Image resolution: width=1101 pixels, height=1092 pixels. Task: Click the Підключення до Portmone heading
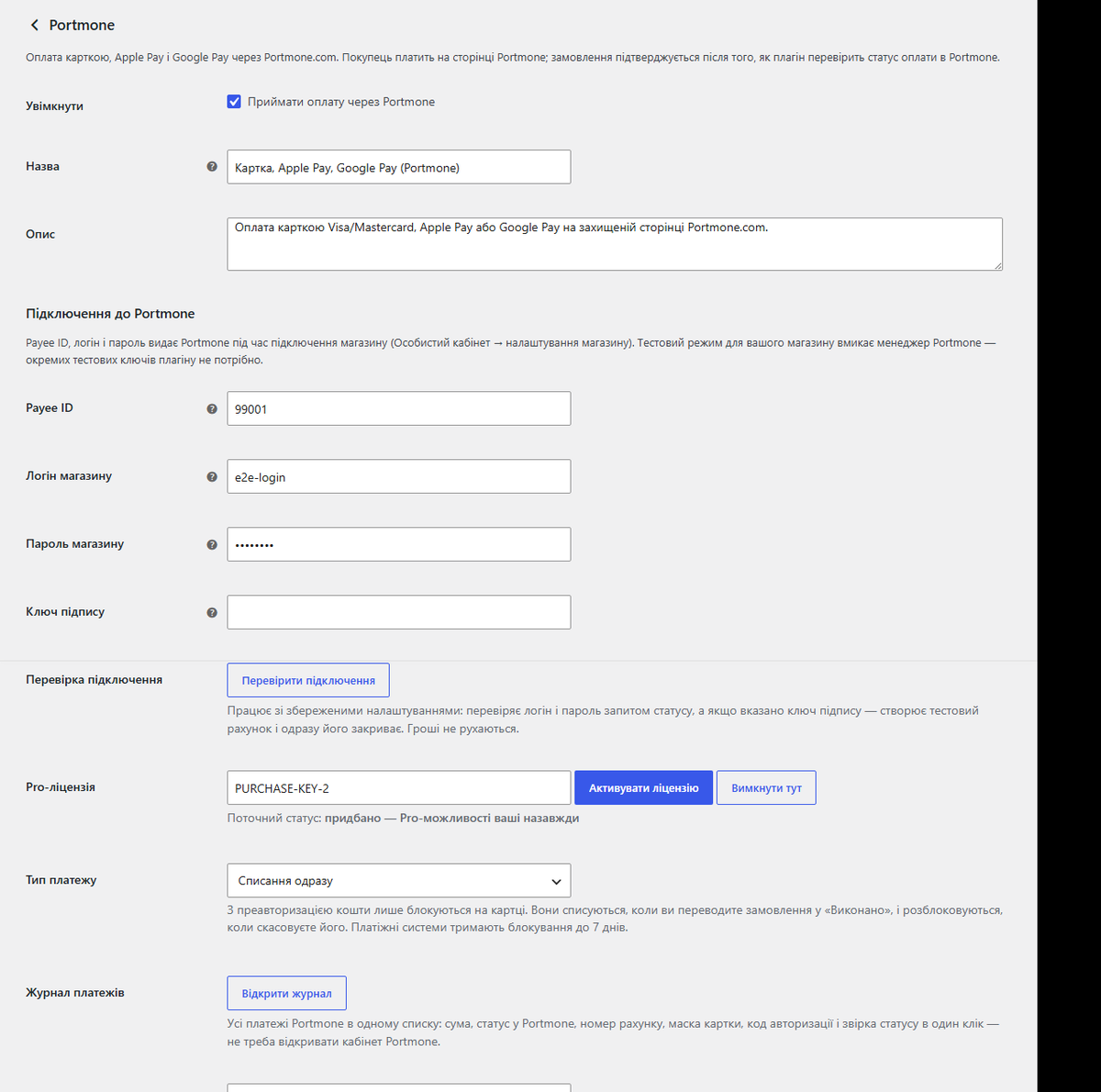tap(110, 314)
